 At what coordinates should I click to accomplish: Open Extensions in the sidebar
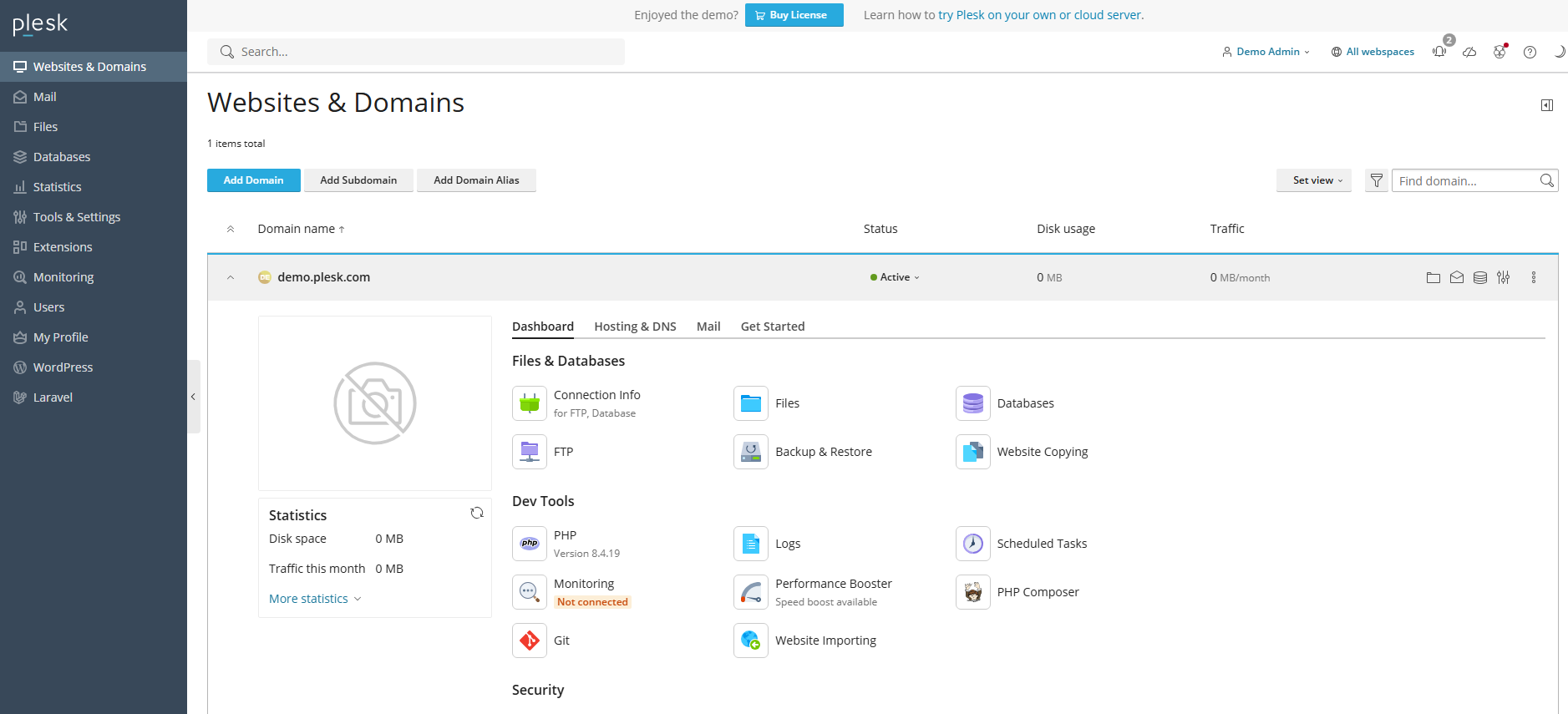pos(94,247)
